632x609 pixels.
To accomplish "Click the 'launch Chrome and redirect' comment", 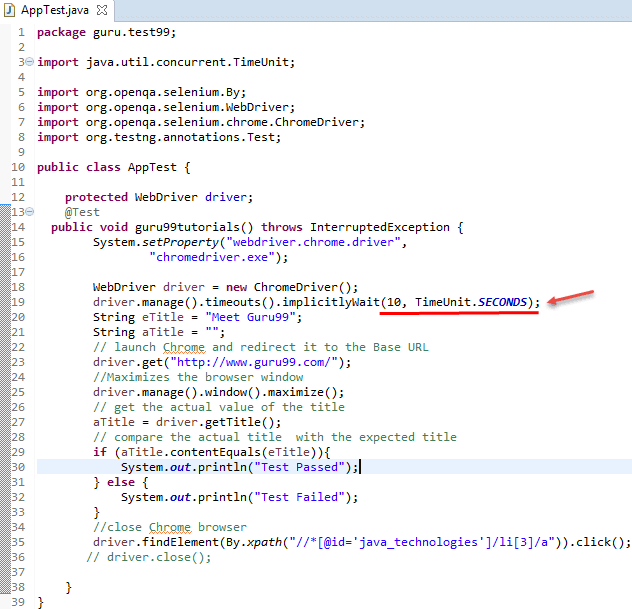I will 261,347.
